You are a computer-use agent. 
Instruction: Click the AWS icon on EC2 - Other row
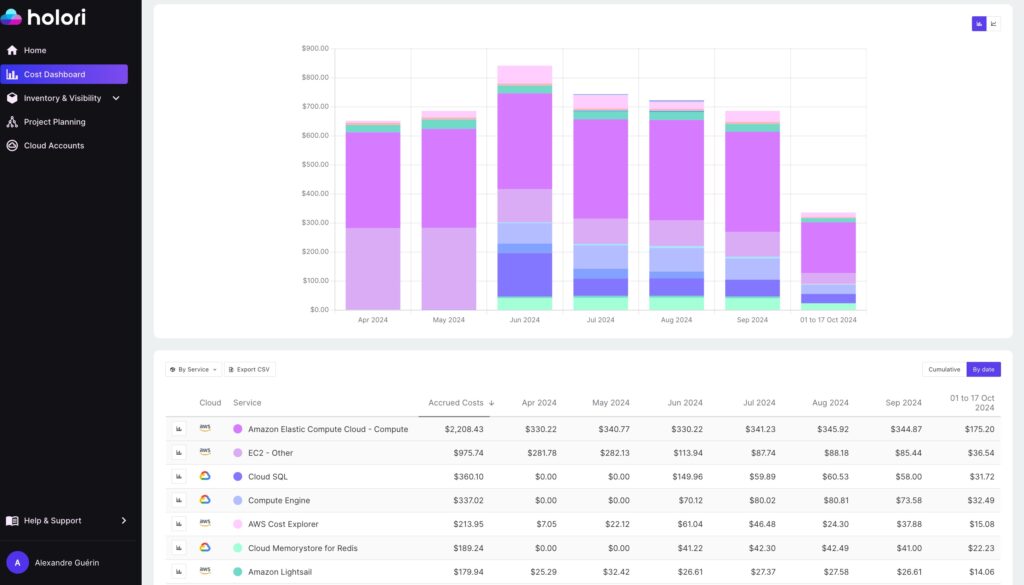(204, 452)
